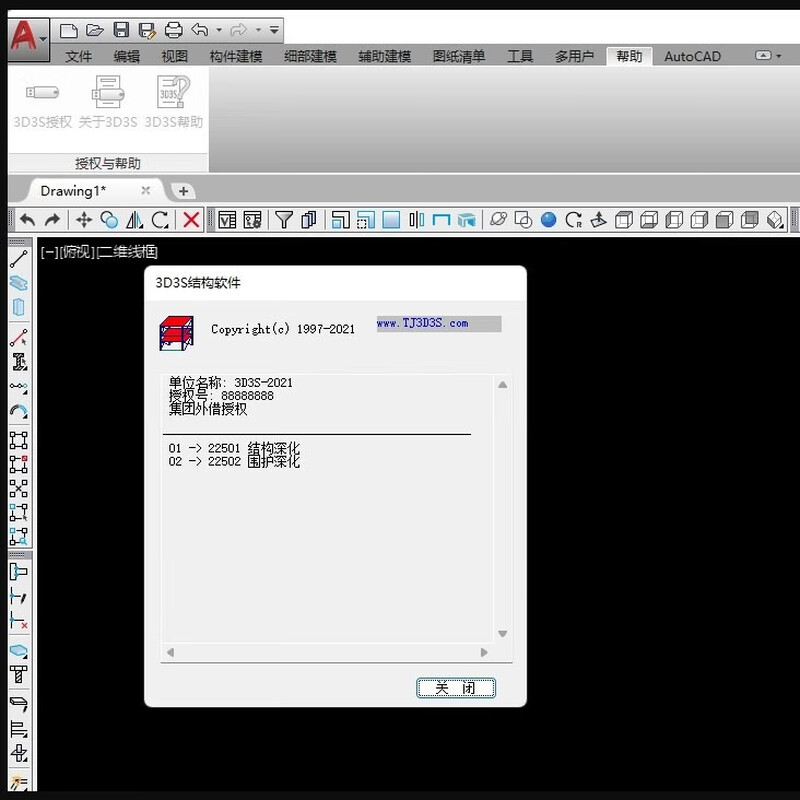
Task: Click the print icon in quick access toolbar
Action: pyautogui.click(x=173, y=30)
